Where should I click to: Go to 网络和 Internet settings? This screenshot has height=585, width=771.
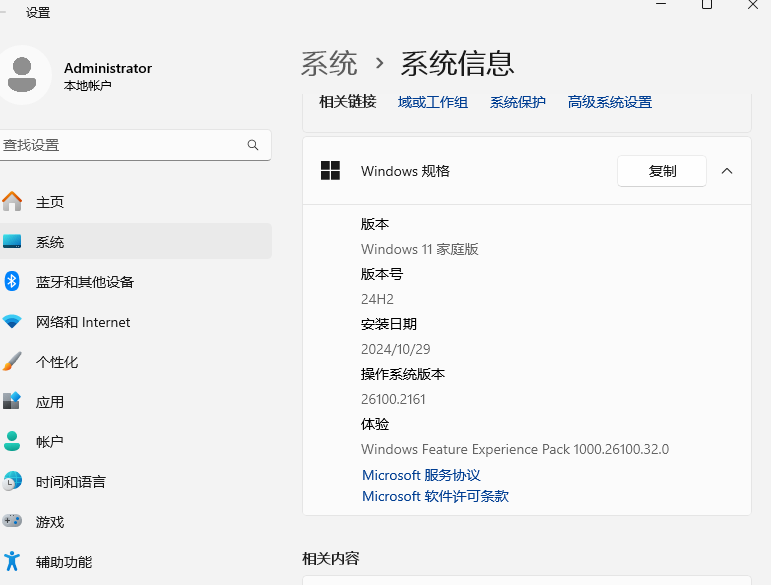click(x=136, y=322)
